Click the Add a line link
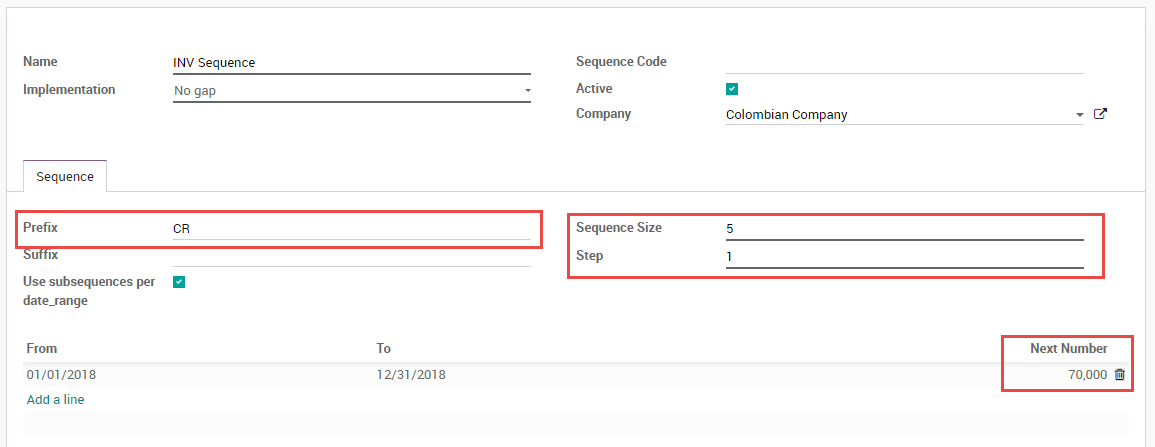This screenshot has height=447, width=1155. click(56, 400)
